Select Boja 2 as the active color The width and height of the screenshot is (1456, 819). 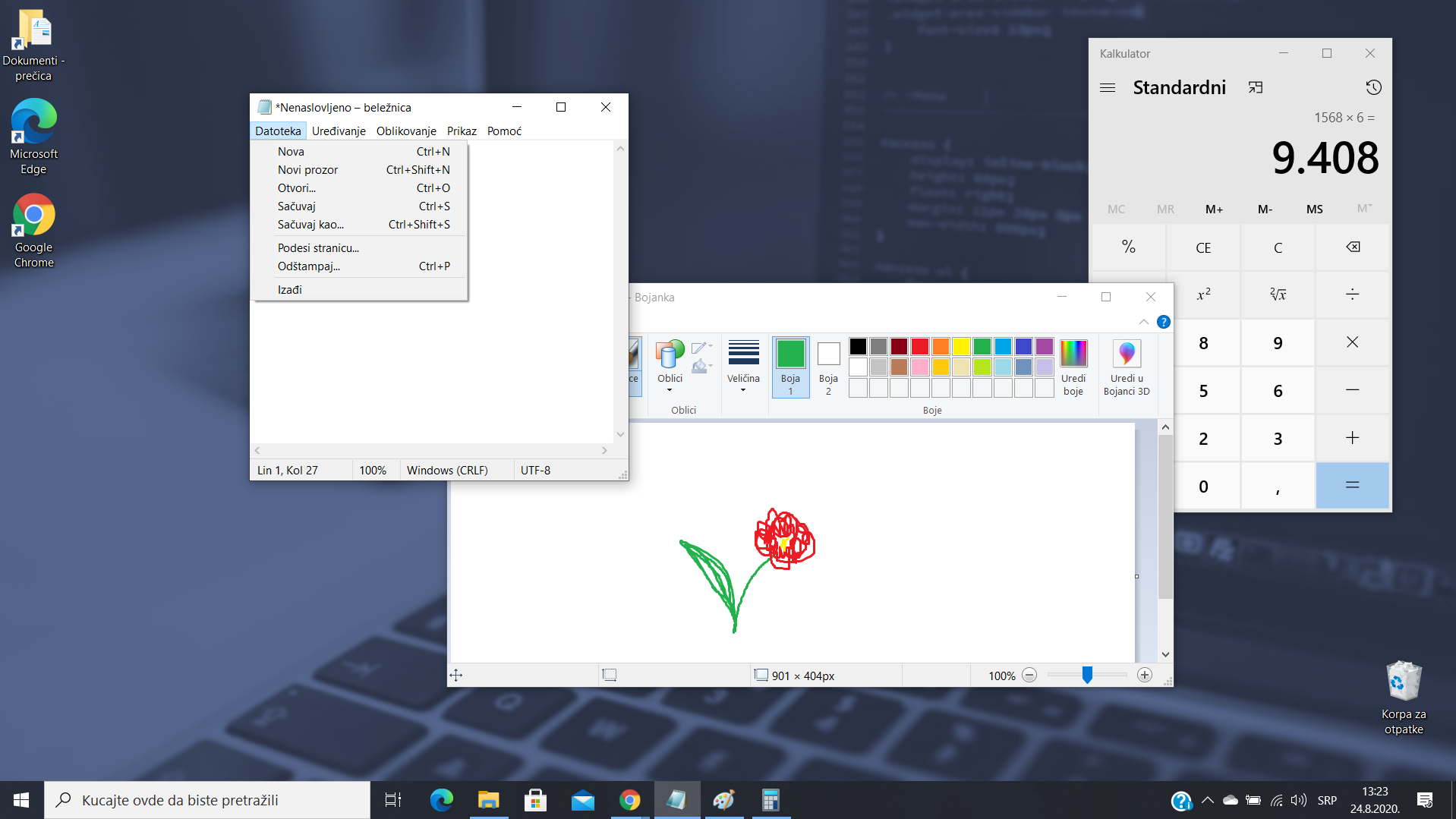point(828,367)
